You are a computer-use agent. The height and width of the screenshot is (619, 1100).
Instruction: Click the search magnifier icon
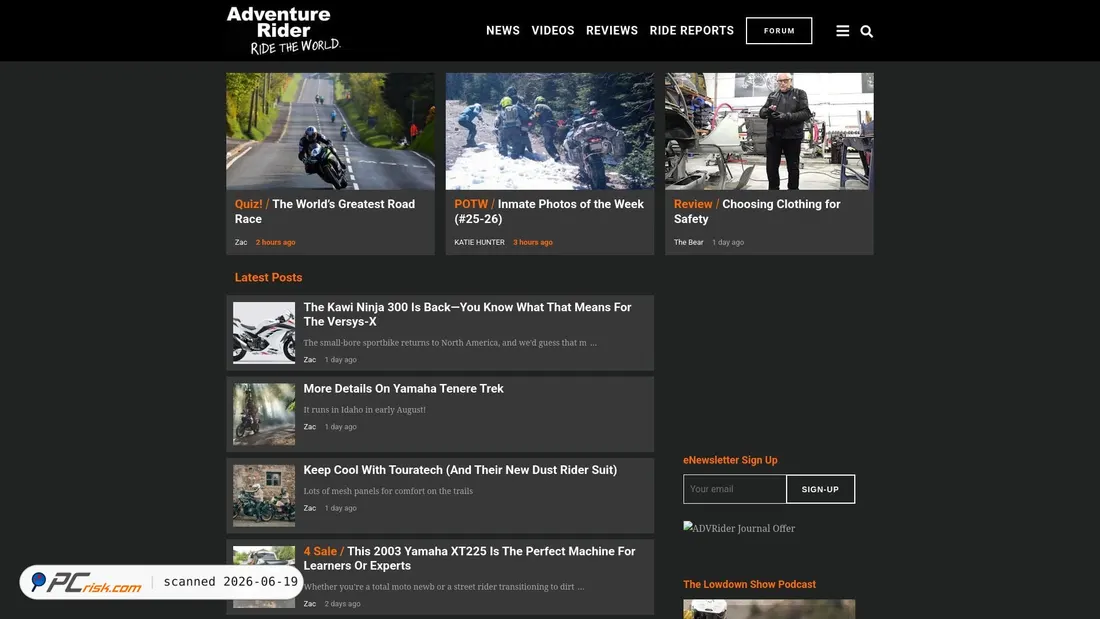[866, 31]
